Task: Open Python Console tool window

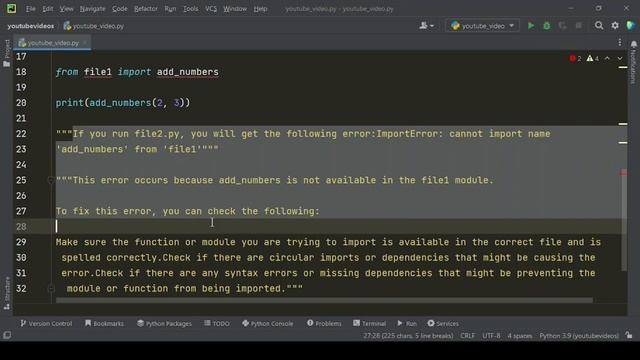Action: (267, 323)
